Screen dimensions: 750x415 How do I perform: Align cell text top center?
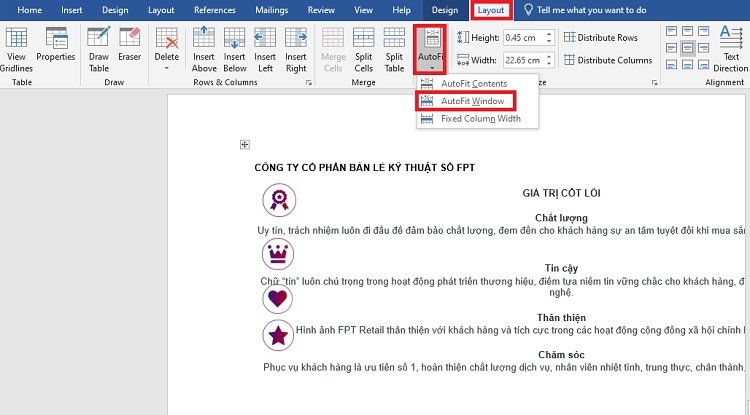[x=687, y=32]
